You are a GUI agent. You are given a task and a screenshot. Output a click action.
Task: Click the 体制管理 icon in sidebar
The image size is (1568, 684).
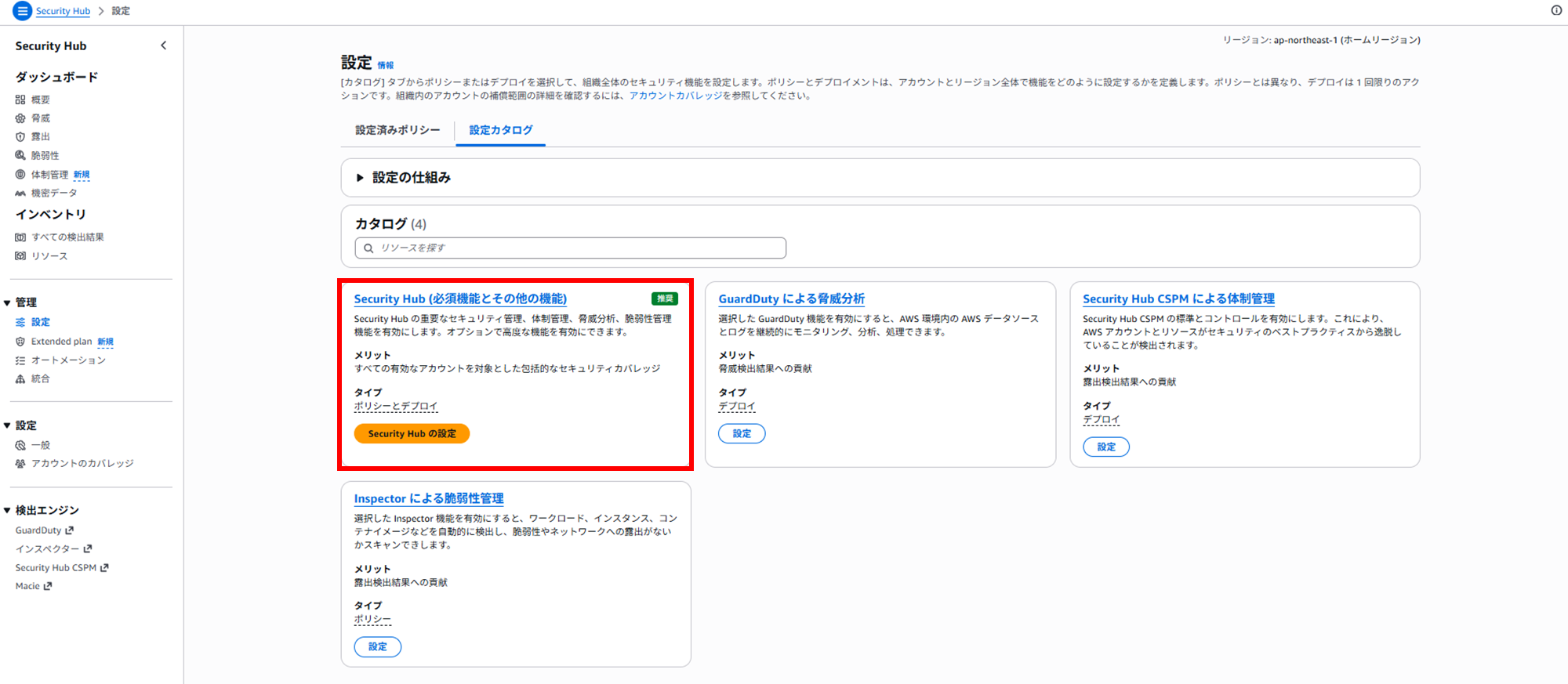point(20,175)
